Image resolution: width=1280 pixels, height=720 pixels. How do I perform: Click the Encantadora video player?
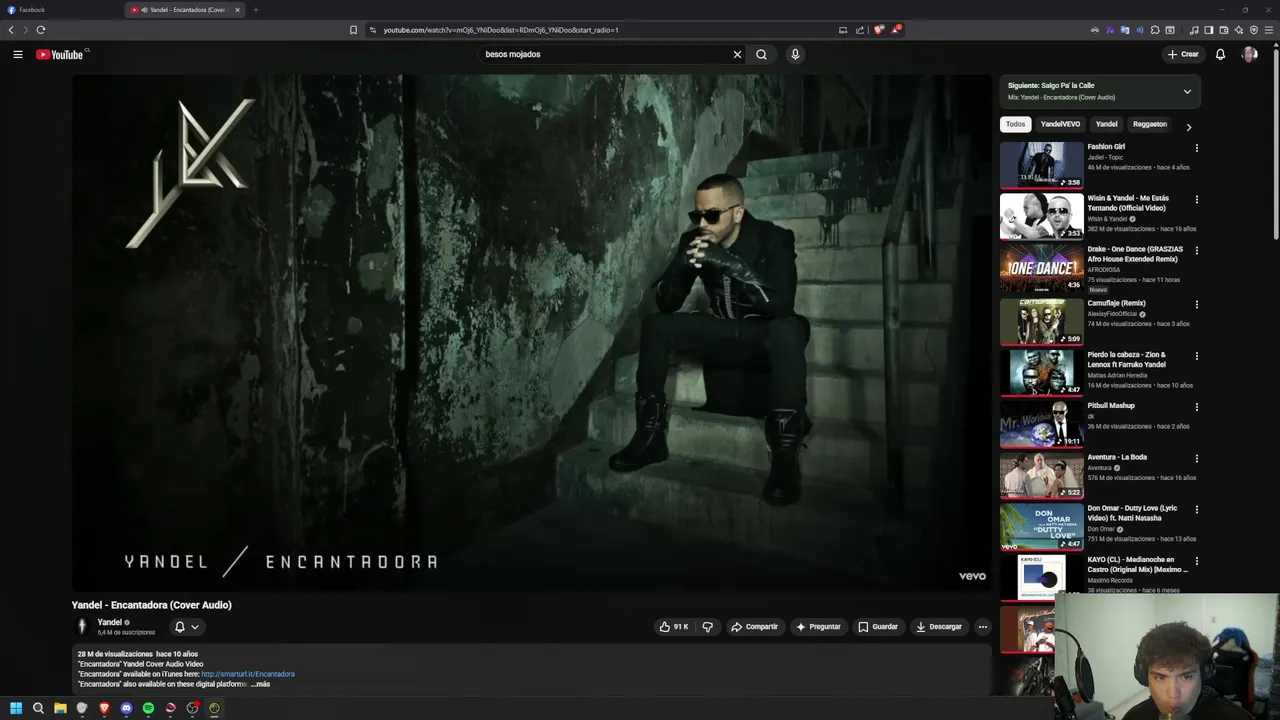coord(531,333)
